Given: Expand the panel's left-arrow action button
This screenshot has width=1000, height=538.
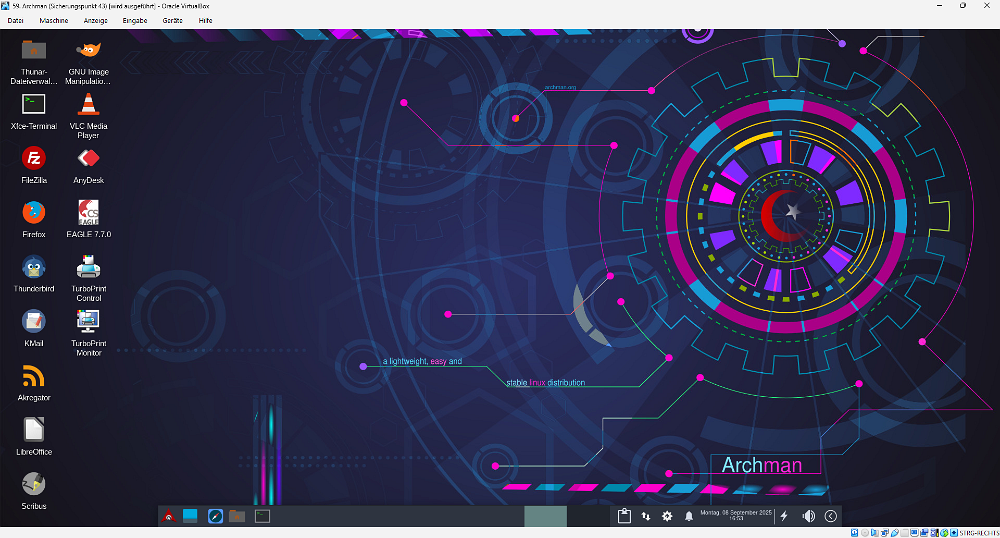Looking at the screenshot, I should tap(831, 516).
